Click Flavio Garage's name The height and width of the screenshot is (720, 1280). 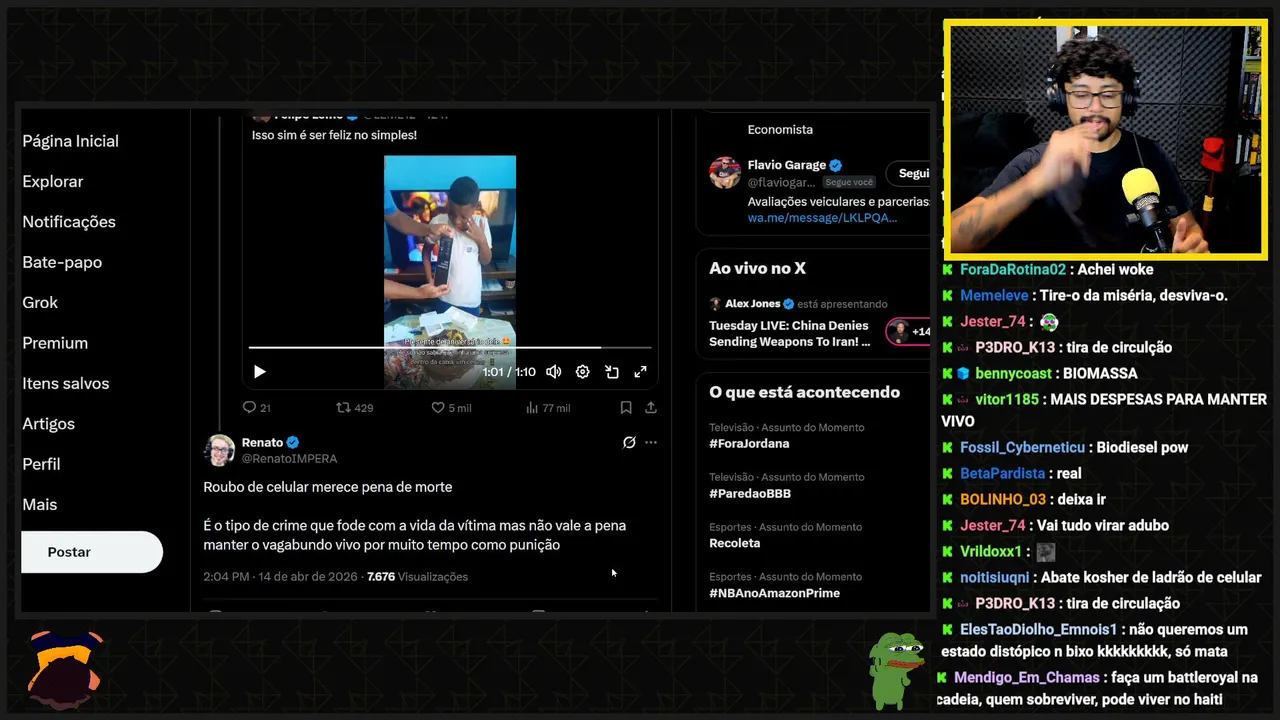(786, 165)
